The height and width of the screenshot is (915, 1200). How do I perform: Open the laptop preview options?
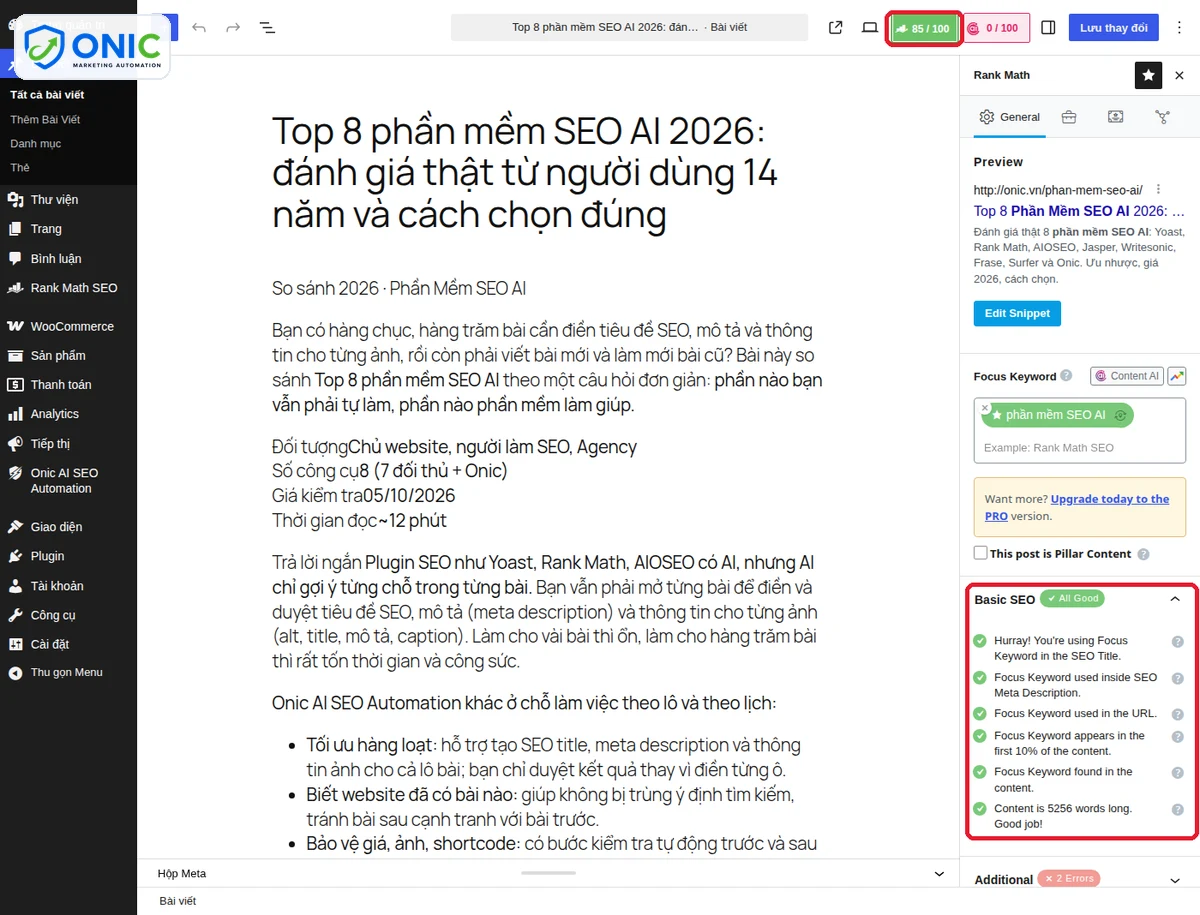(x=870, y=28)
